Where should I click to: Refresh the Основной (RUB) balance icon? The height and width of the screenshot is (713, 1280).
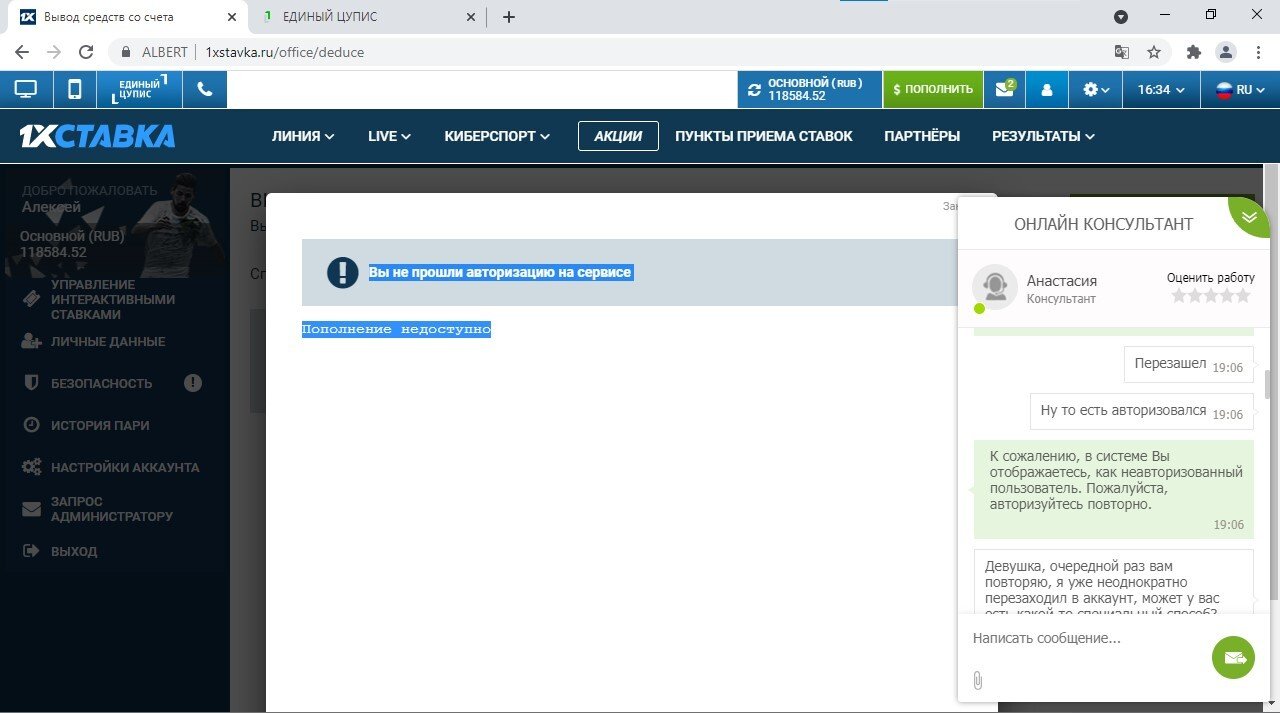754,90
